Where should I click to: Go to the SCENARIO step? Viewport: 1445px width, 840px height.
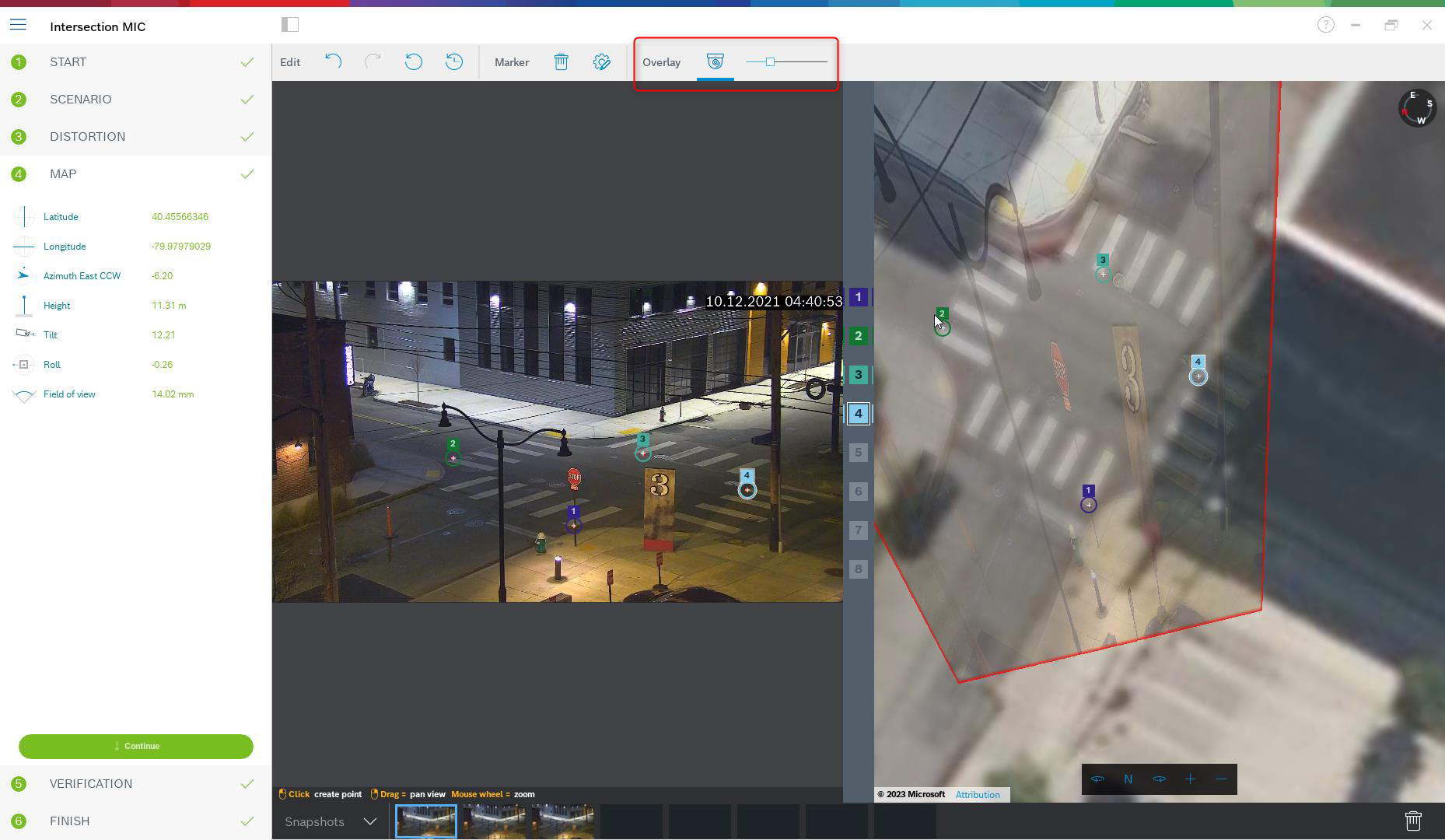click(x=81, y=100)
